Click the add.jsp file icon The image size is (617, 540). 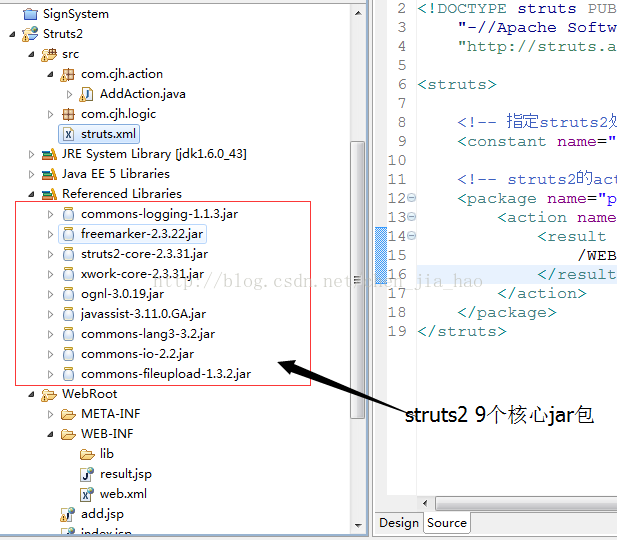(68, 514)
